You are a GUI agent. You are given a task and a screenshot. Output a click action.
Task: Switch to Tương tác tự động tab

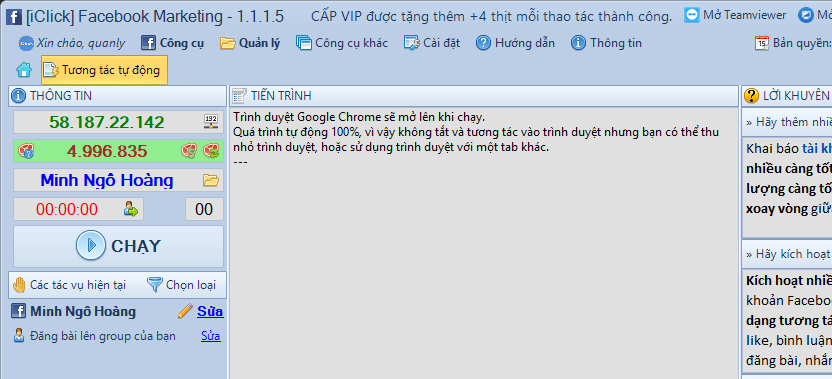(104, 70)
